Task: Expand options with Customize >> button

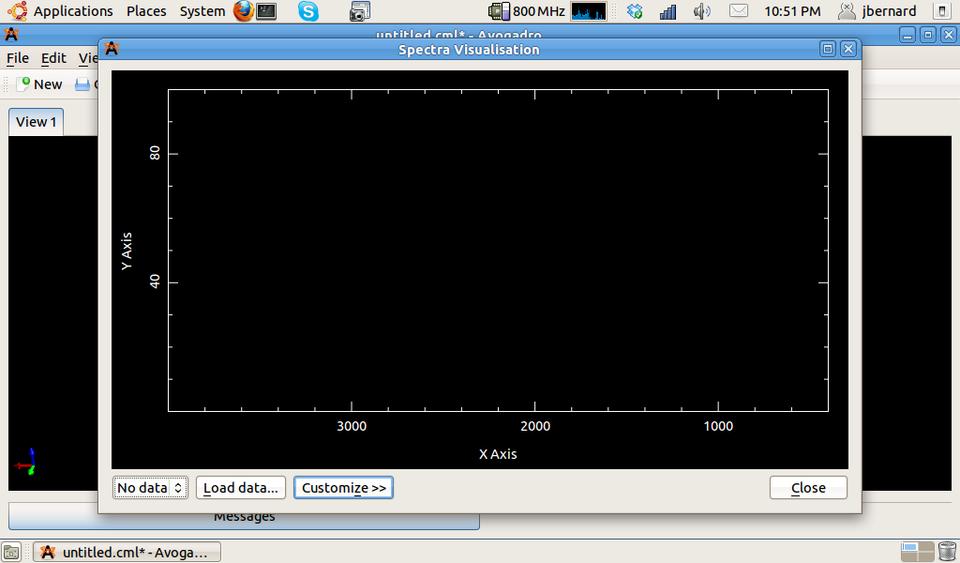Action: tap(343, 488)
